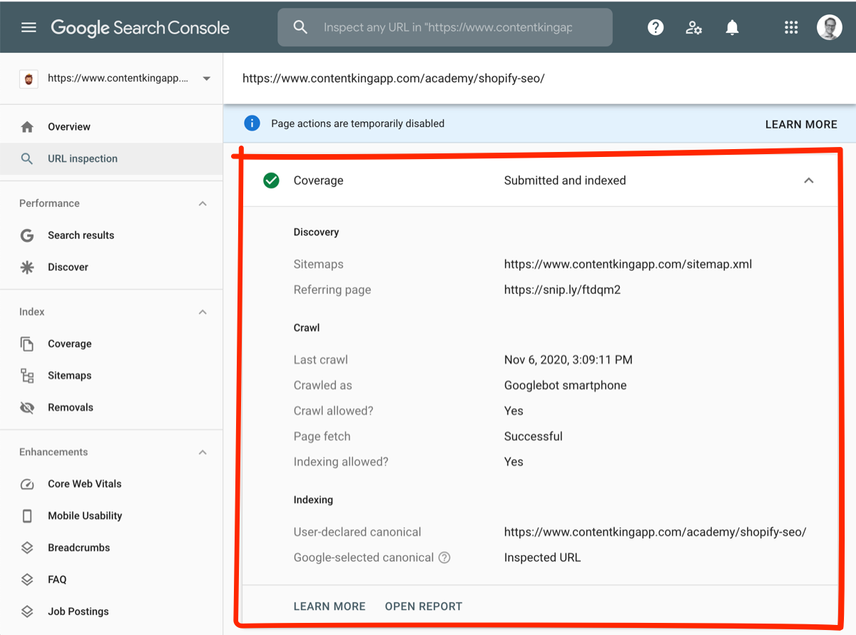Collapse the Index sidebar section
This screenshot has width=856, height=635.
203,312
